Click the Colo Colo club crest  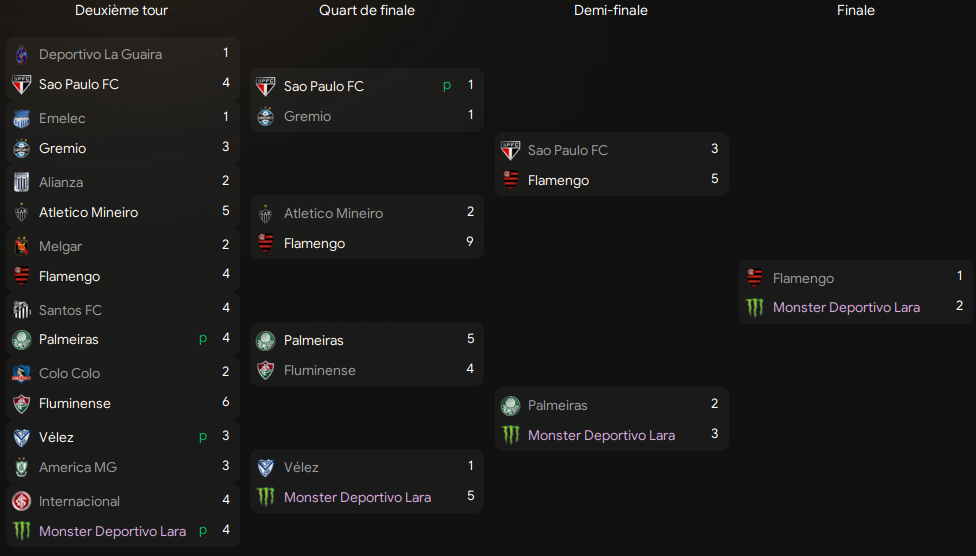pyautogui.click(x=21, y=373)
